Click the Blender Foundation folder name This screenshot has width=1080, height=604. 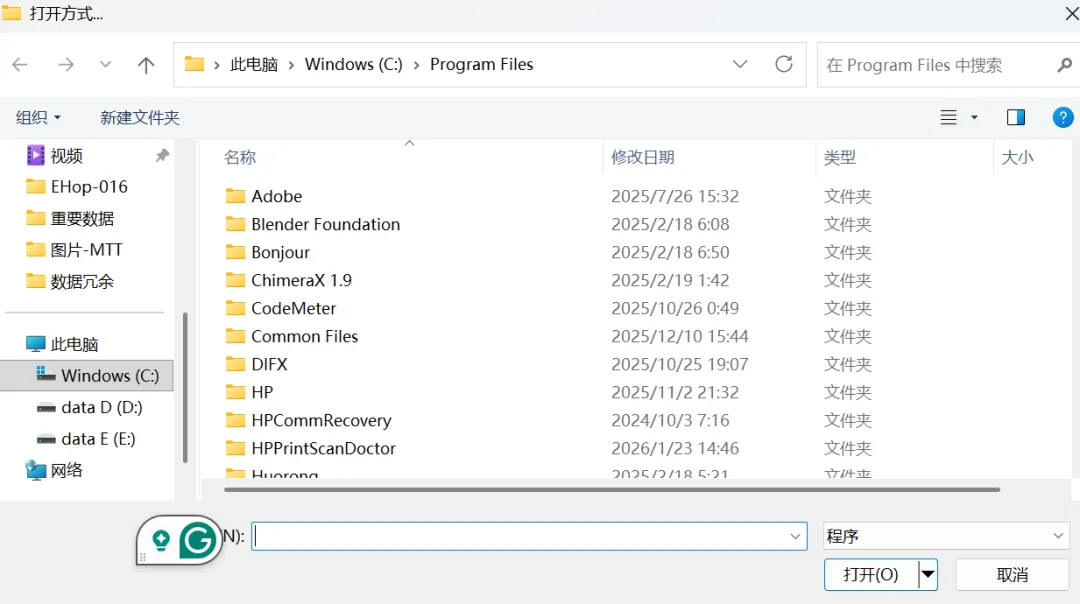tap(326, 224)
